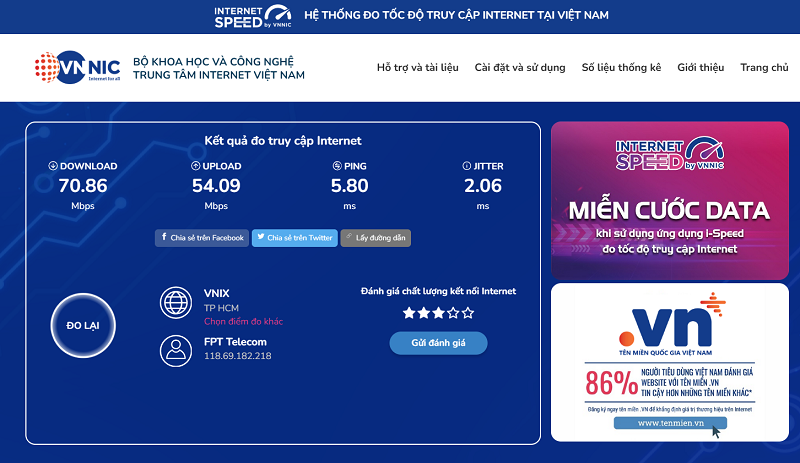Click the globe icon next to VNIX
Screen dimensions: 800x463
(x=176, y=303)
